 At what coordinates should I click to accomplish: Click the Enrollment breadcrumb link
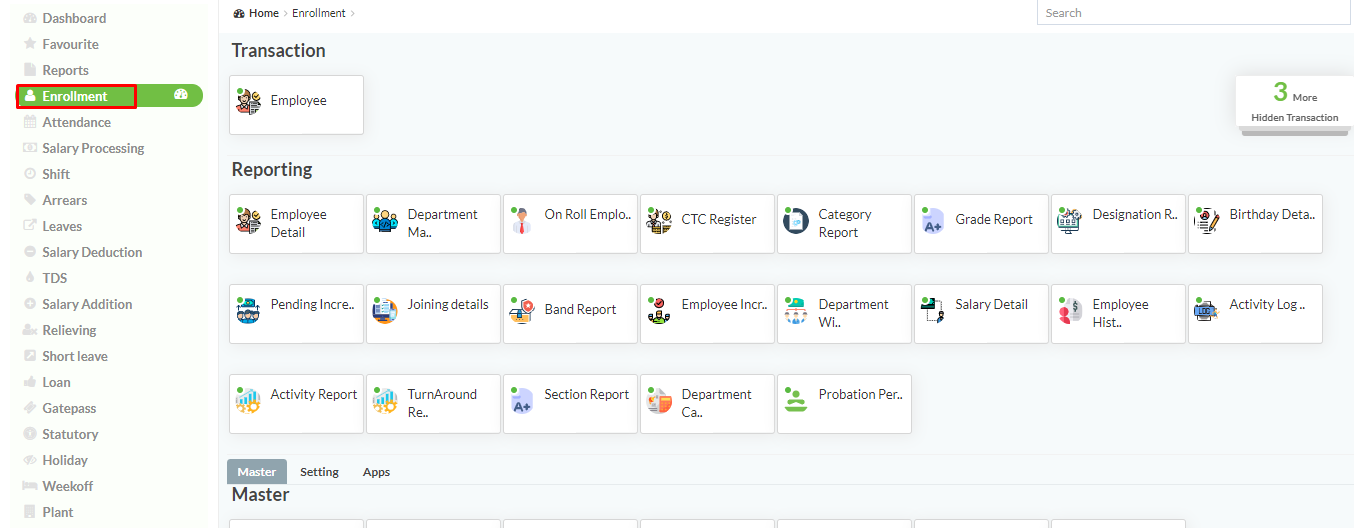coord(319,13)
